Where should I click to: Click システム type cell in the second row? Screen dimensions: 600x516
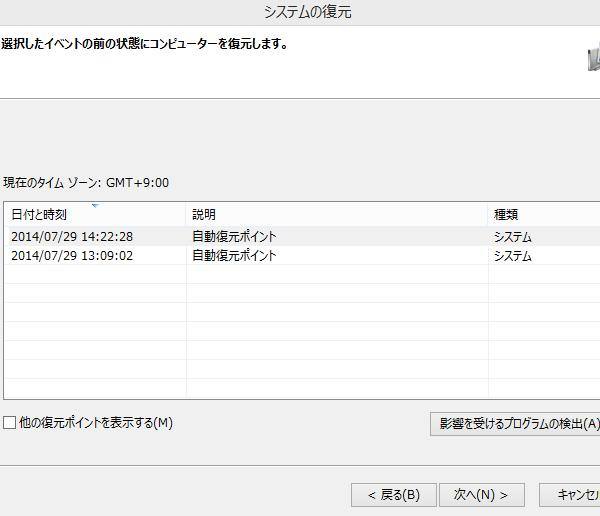pyautogui.click(x=513, y=256)
